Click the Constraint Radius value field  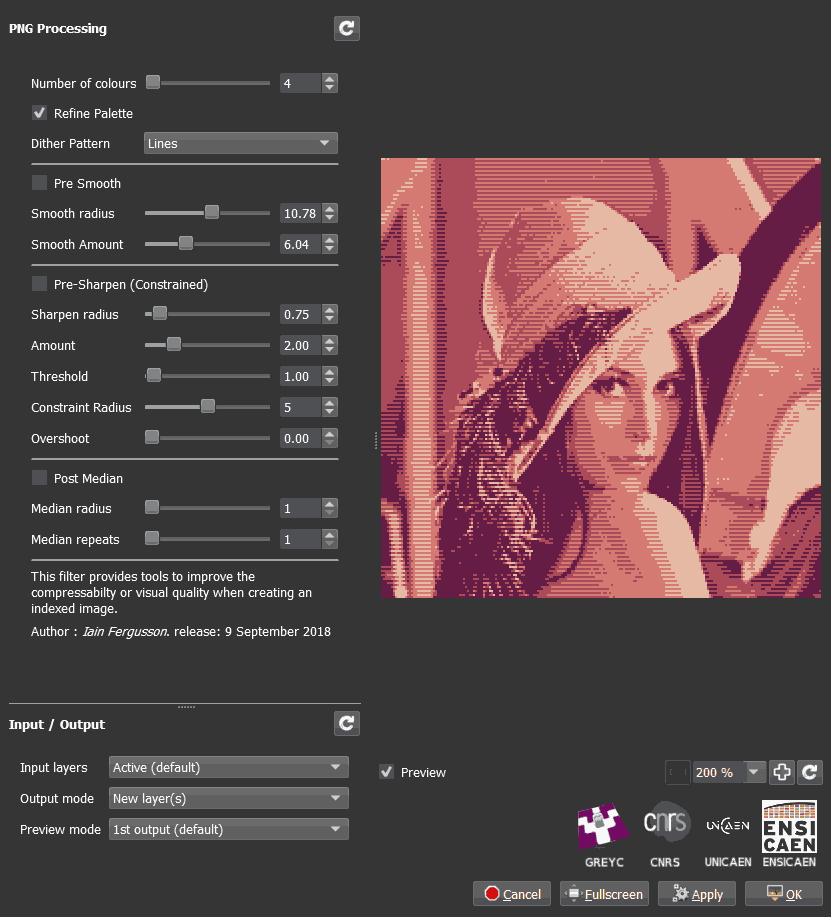click(x=301, y=407)
